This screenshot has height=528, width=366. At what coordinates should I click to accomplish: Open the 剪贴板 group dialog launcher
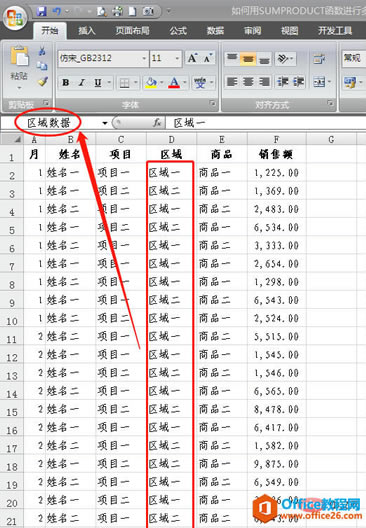(46, 103)
